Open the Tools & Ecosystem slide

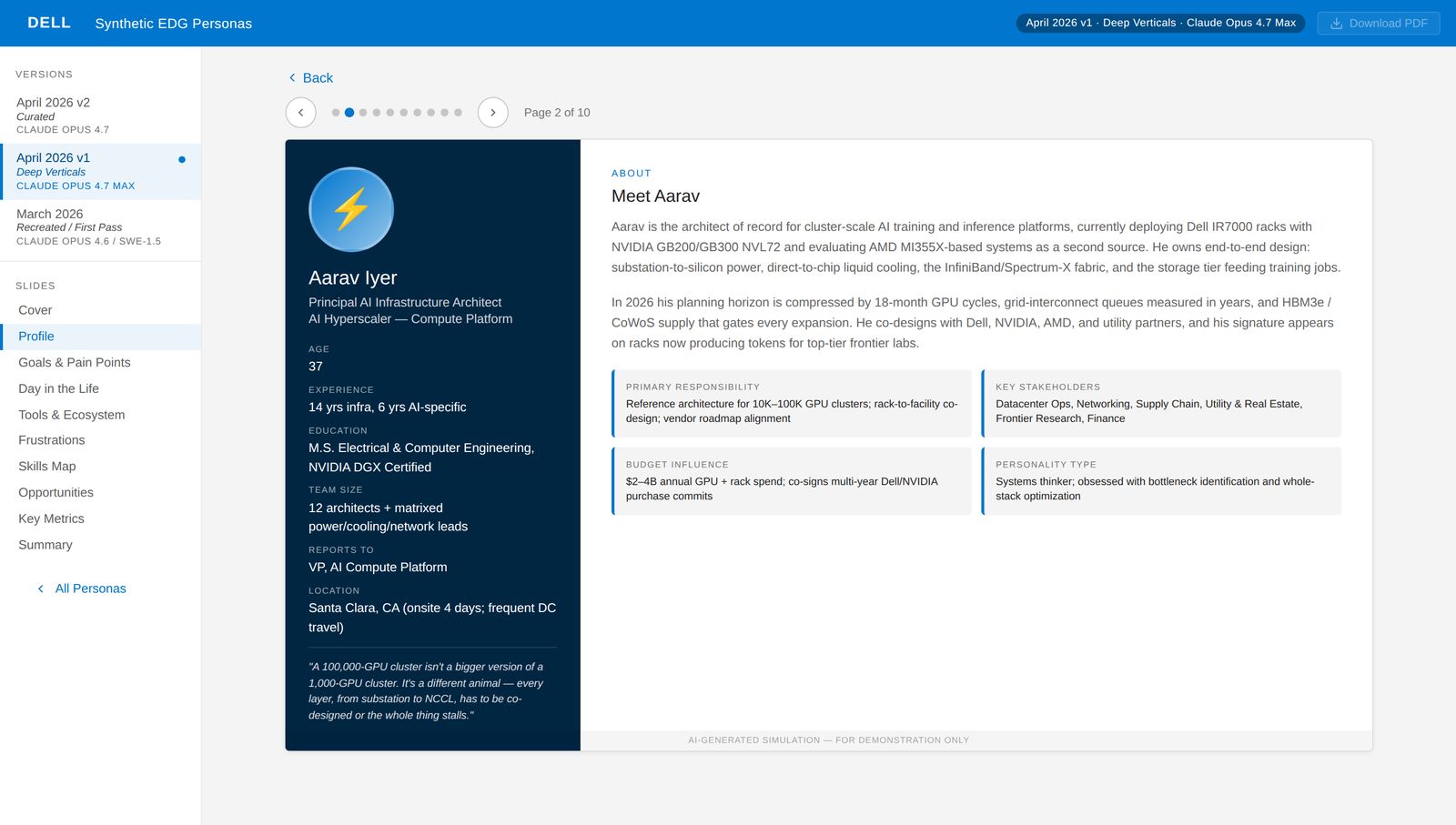tap(72, 415)
